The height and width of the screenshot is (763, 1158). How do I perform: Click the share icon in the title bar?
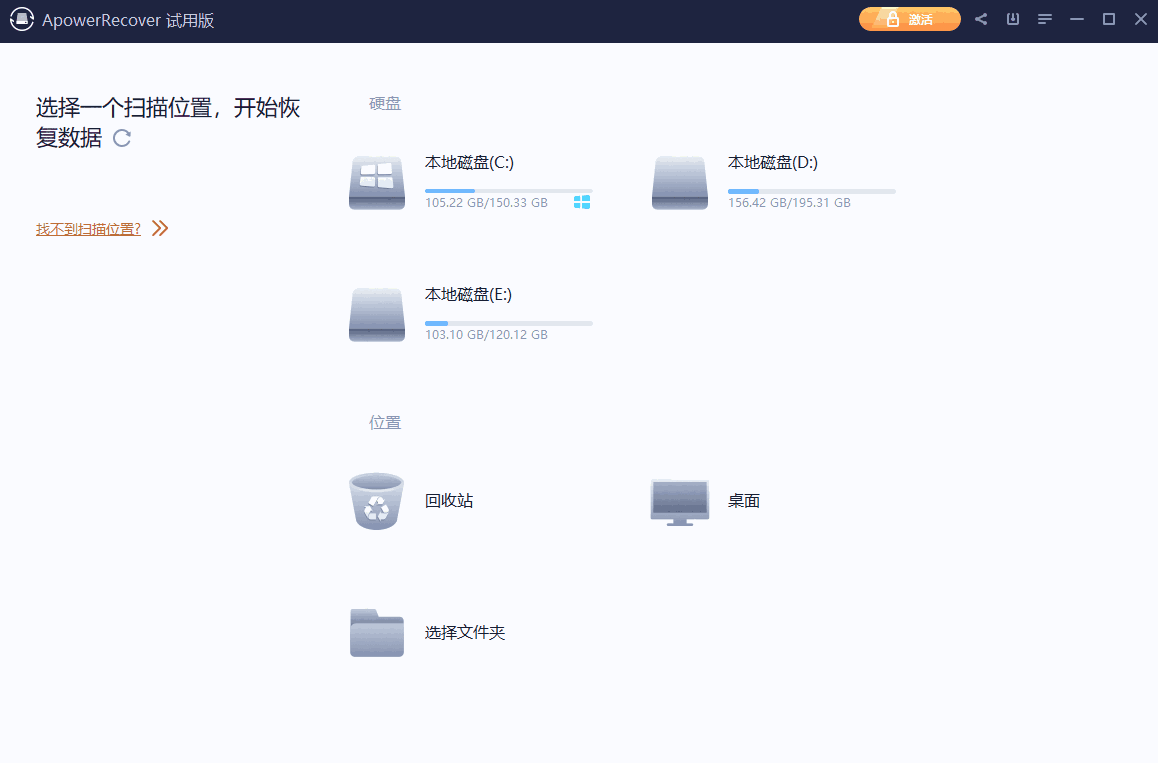(x=980, y=18)
